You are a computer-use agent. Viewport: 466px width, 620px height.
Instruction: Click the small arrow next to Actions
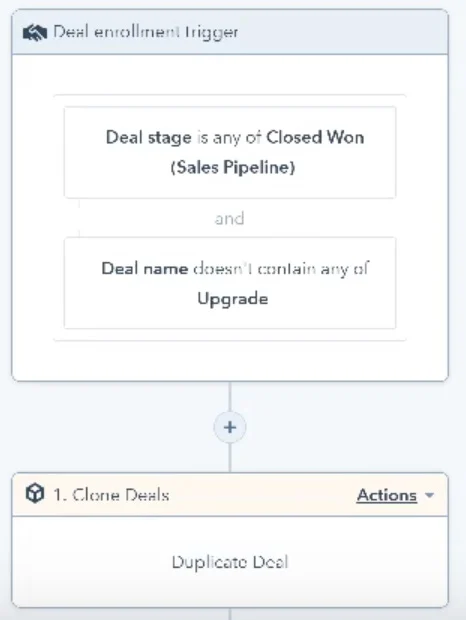click(x=429, y=495)
